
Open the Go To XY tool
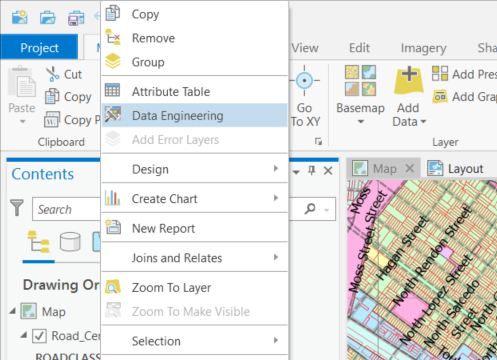click(304, 97)
